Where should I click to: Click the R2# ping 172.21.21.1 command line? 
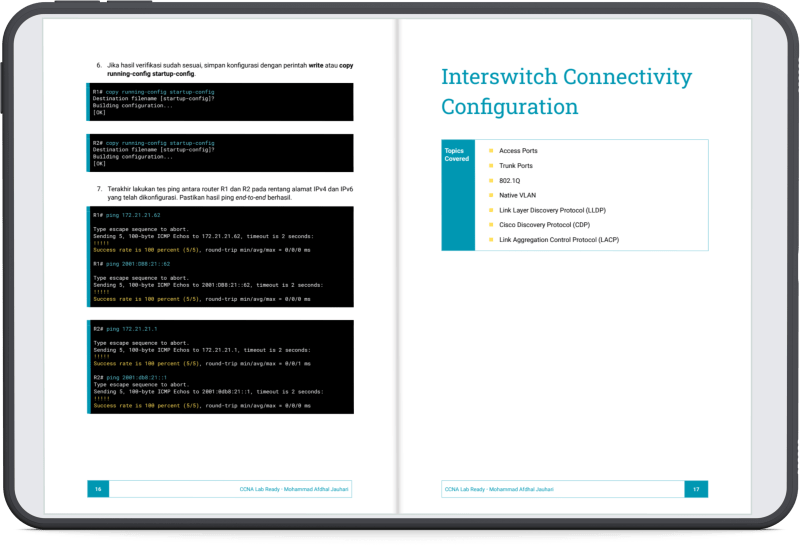pyautogui.click(x=127, y=329)
